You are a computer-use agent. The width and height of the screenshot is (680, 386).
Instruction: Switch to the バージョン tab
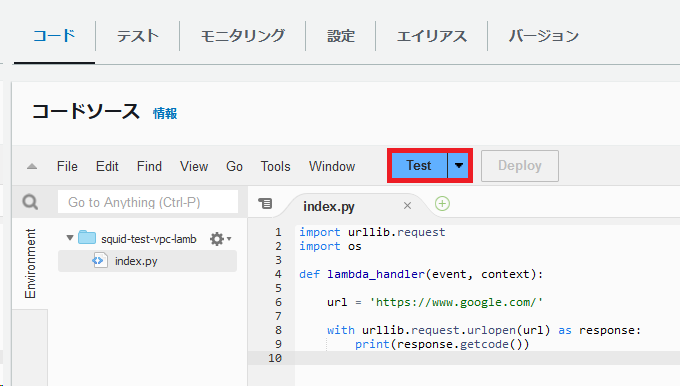coord(544,36)
